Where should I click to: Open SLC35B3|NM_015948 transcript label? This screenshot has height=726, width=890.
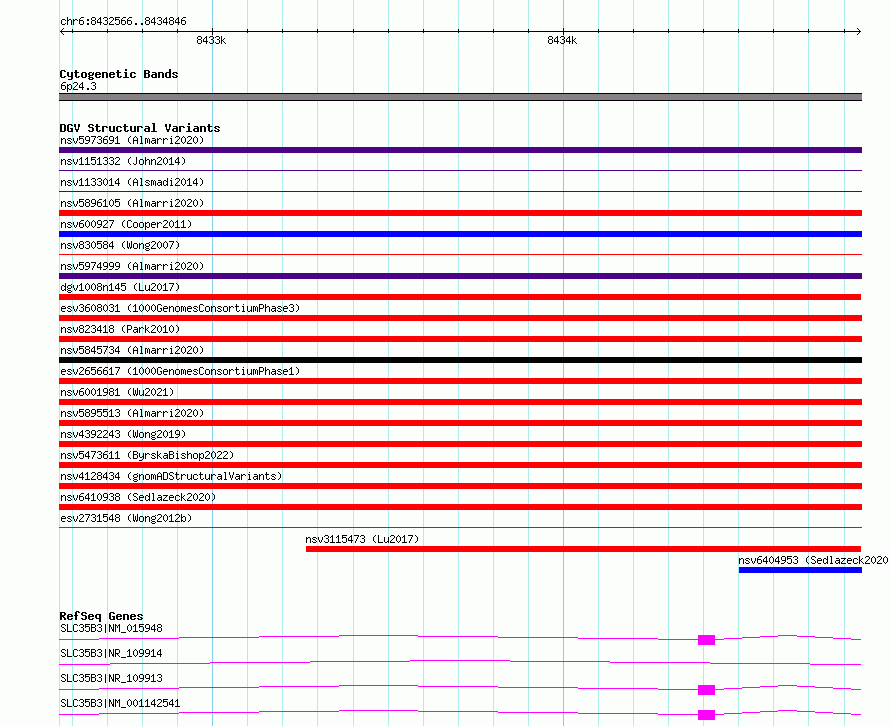point(111,628)
